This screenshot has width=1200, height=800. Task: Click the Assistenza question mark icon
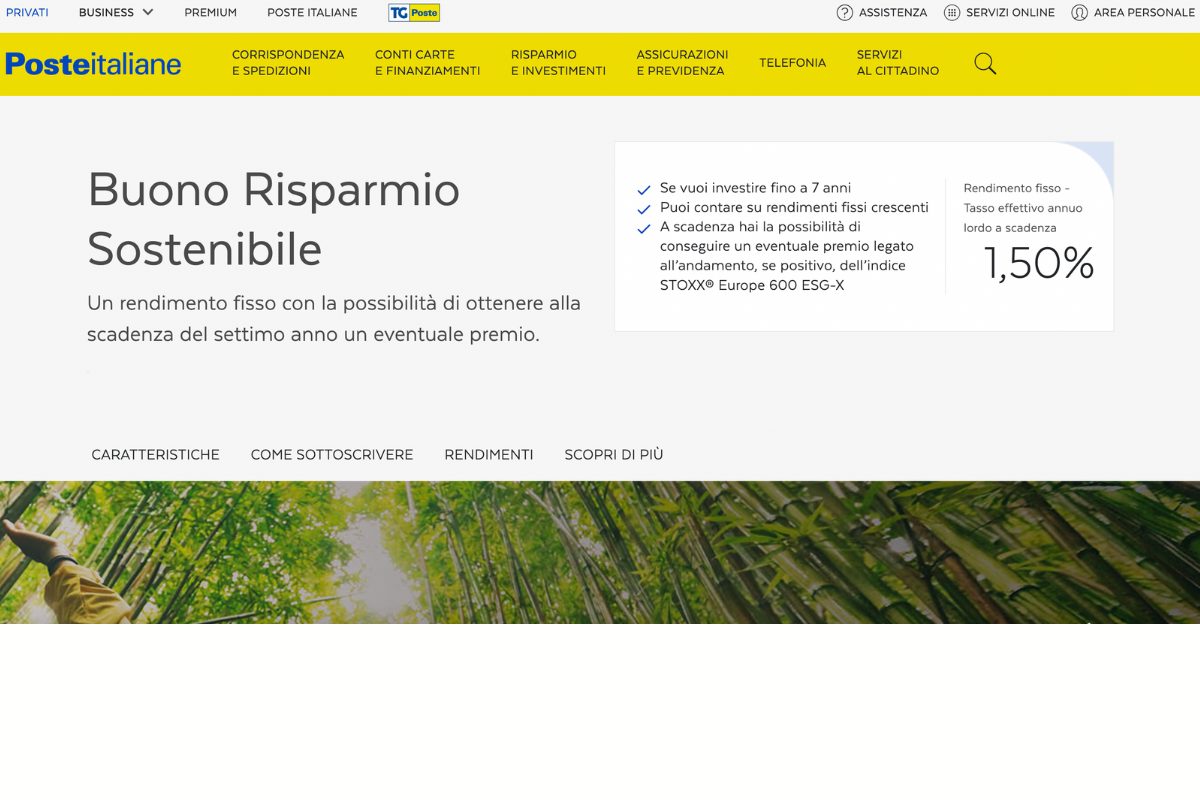coord(845,13)
